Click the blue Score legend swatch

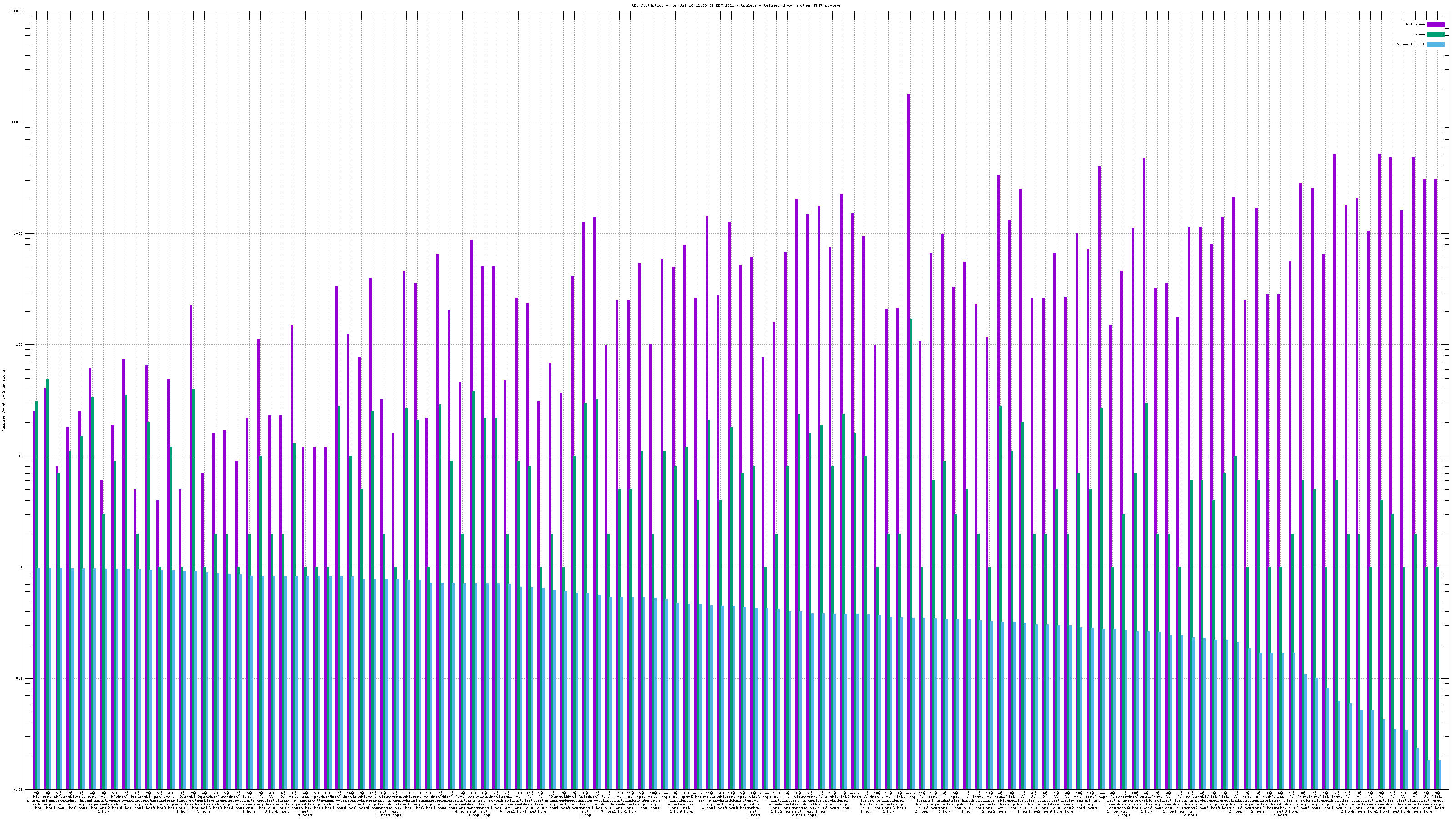pyautogui.click(x=1435, y=44)
